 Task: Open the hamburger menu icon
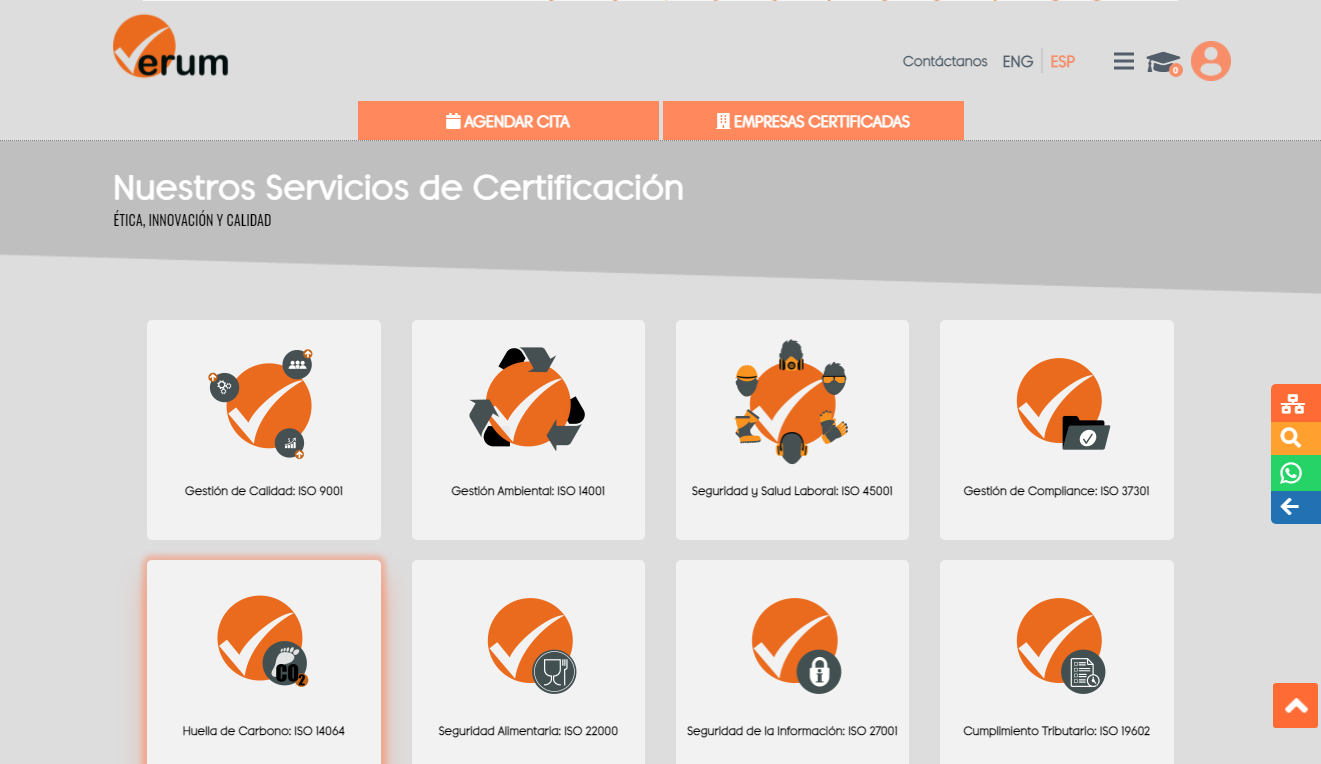click(x=1123, y=61)
